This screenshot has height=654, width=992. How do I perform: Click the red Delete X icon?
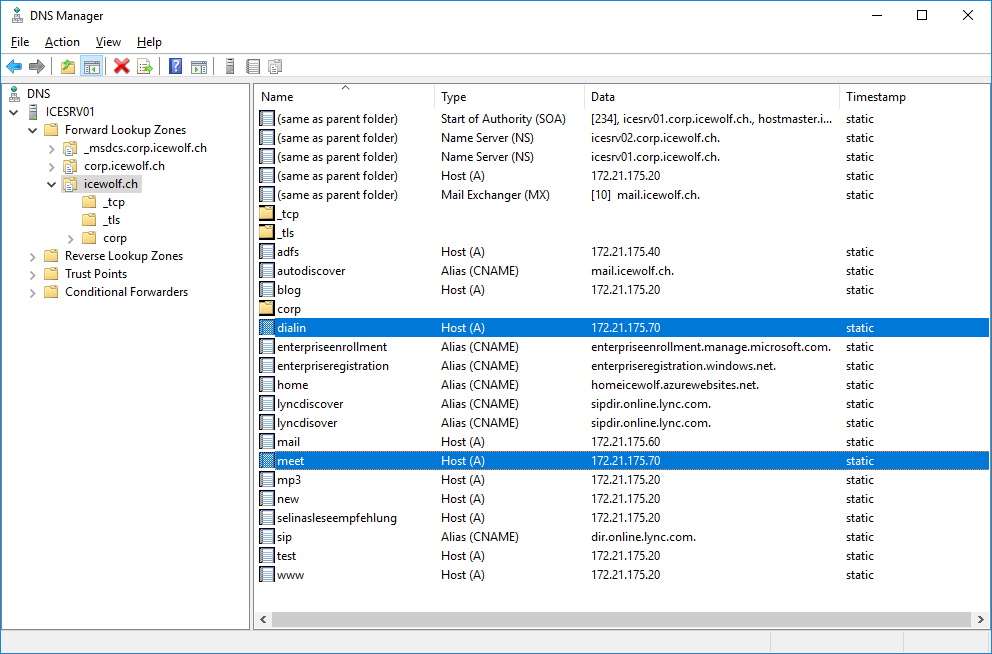pyautogui.click(x=121, y=66)
